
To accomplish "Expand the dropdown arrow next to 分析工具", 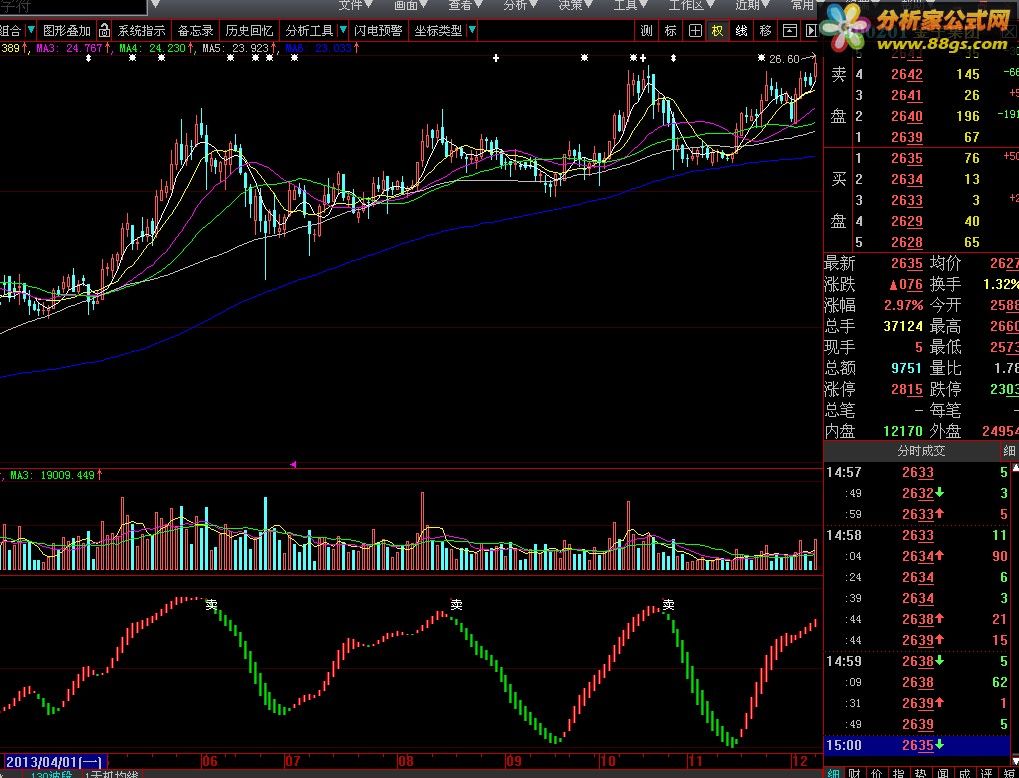I will coord(342,30).
